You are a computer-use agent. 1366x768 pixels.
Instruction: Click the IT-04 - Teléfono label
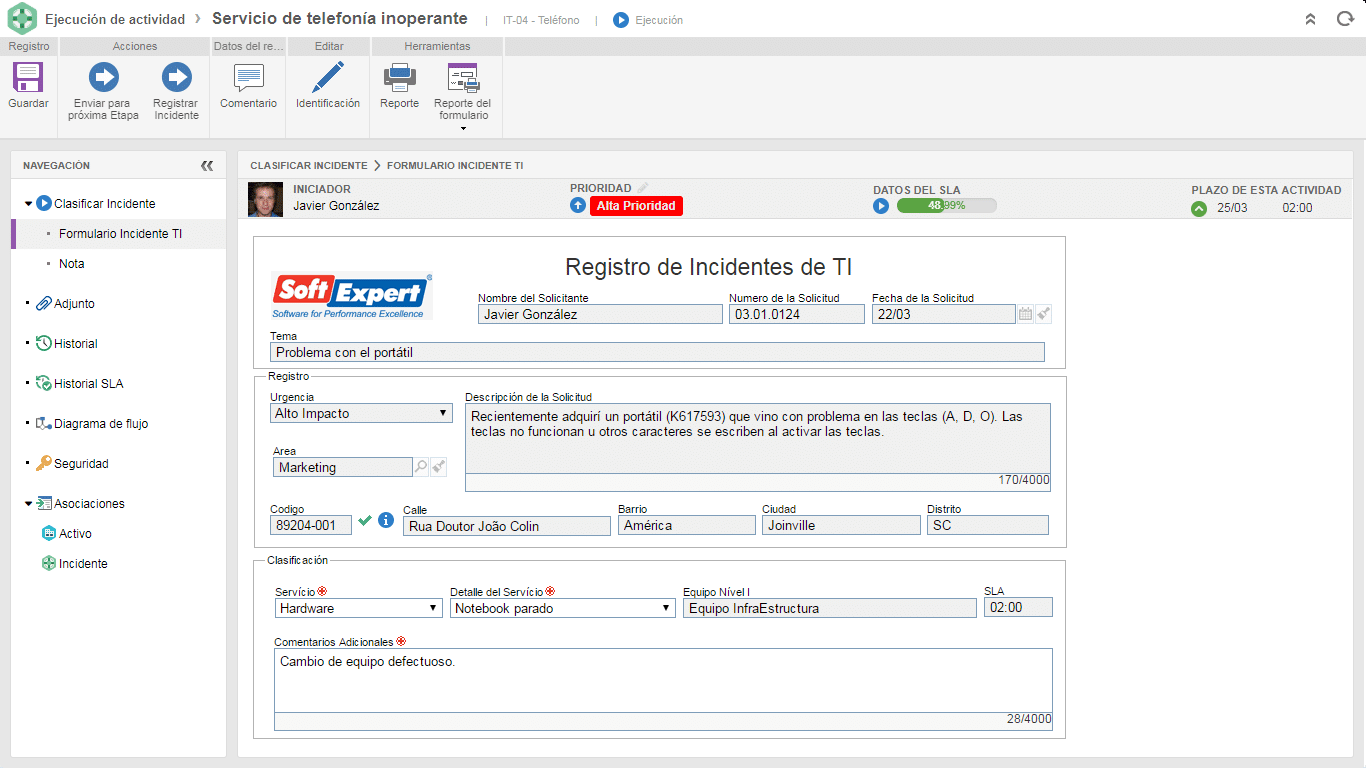click(x=541, y=20)
